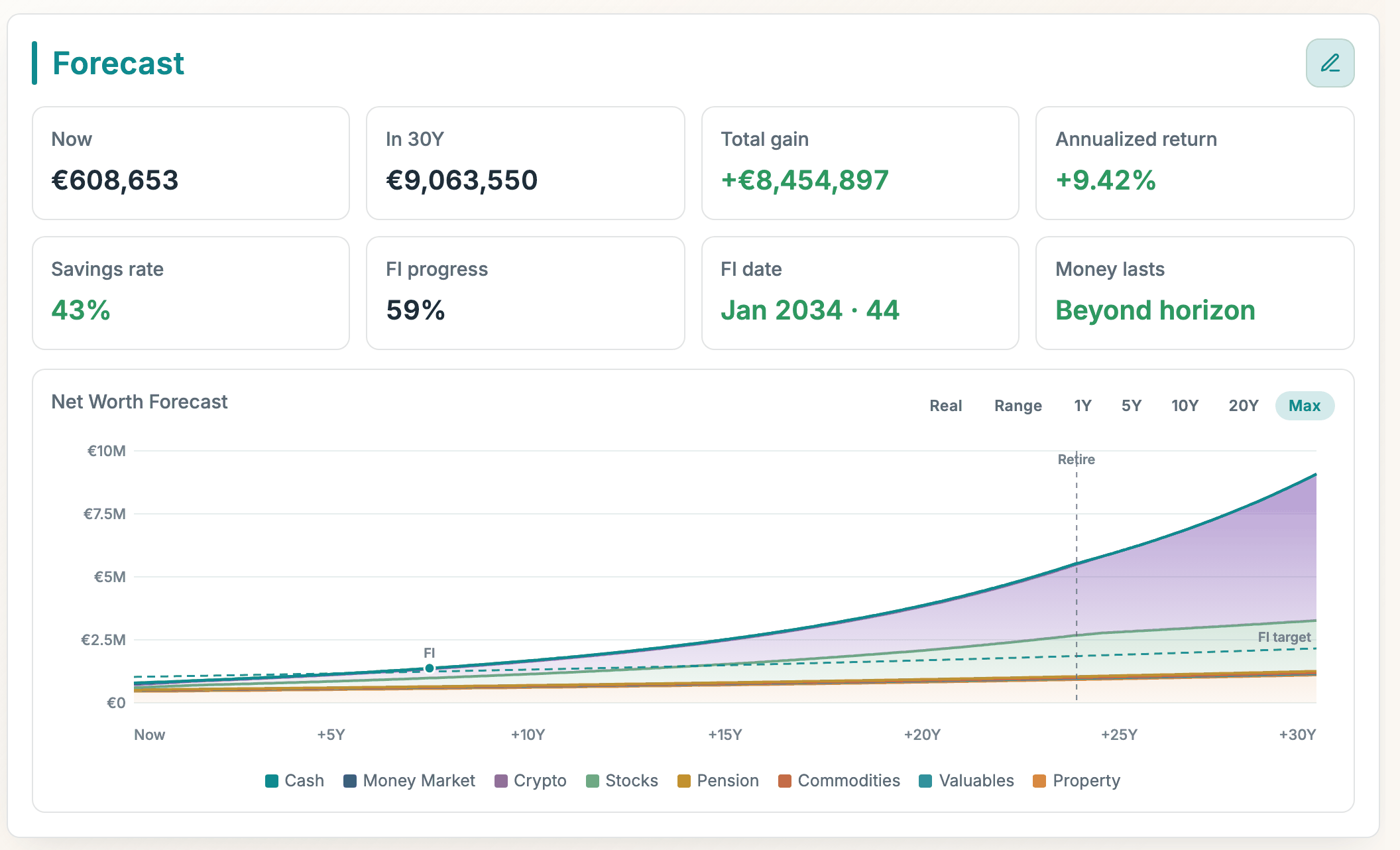This screenshot has width=1400, height=850.
Task: Click the Money Market legend swatch
Action: (350, 781)
